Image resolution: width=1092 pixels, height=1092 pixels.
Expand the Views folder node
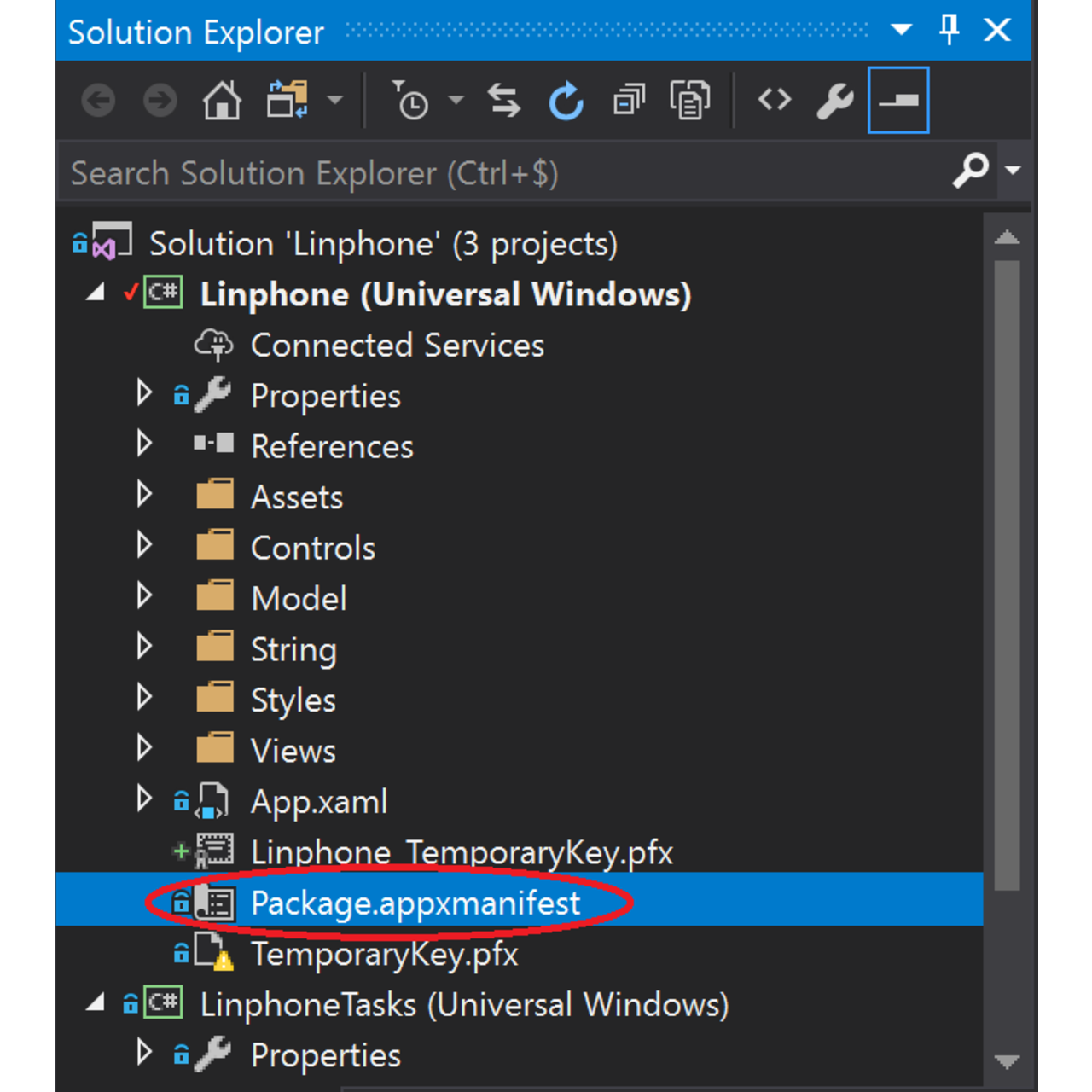pos(144,748)
